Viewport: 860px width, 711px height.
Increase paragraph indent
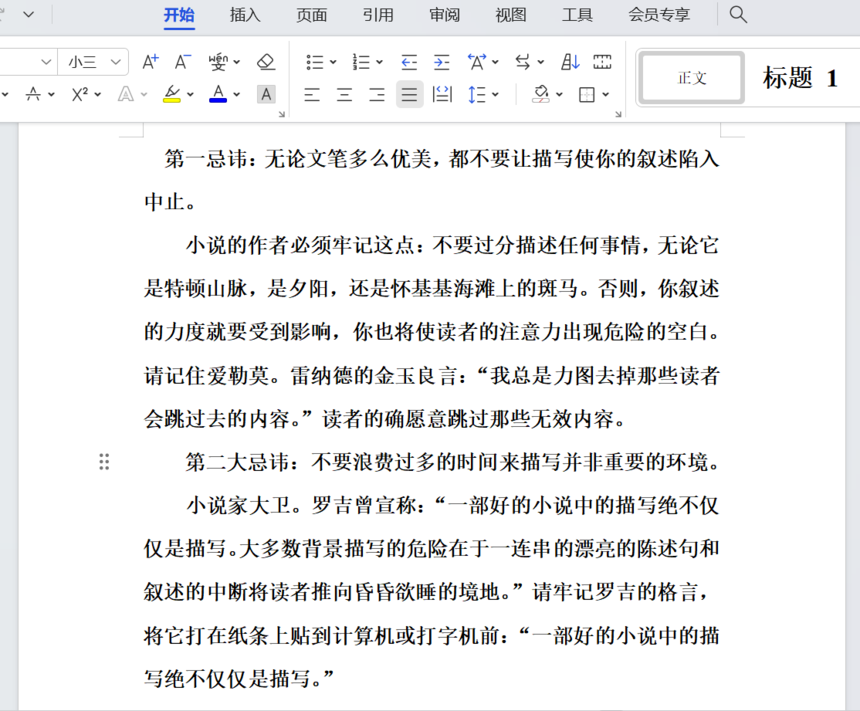click(442, 62)
